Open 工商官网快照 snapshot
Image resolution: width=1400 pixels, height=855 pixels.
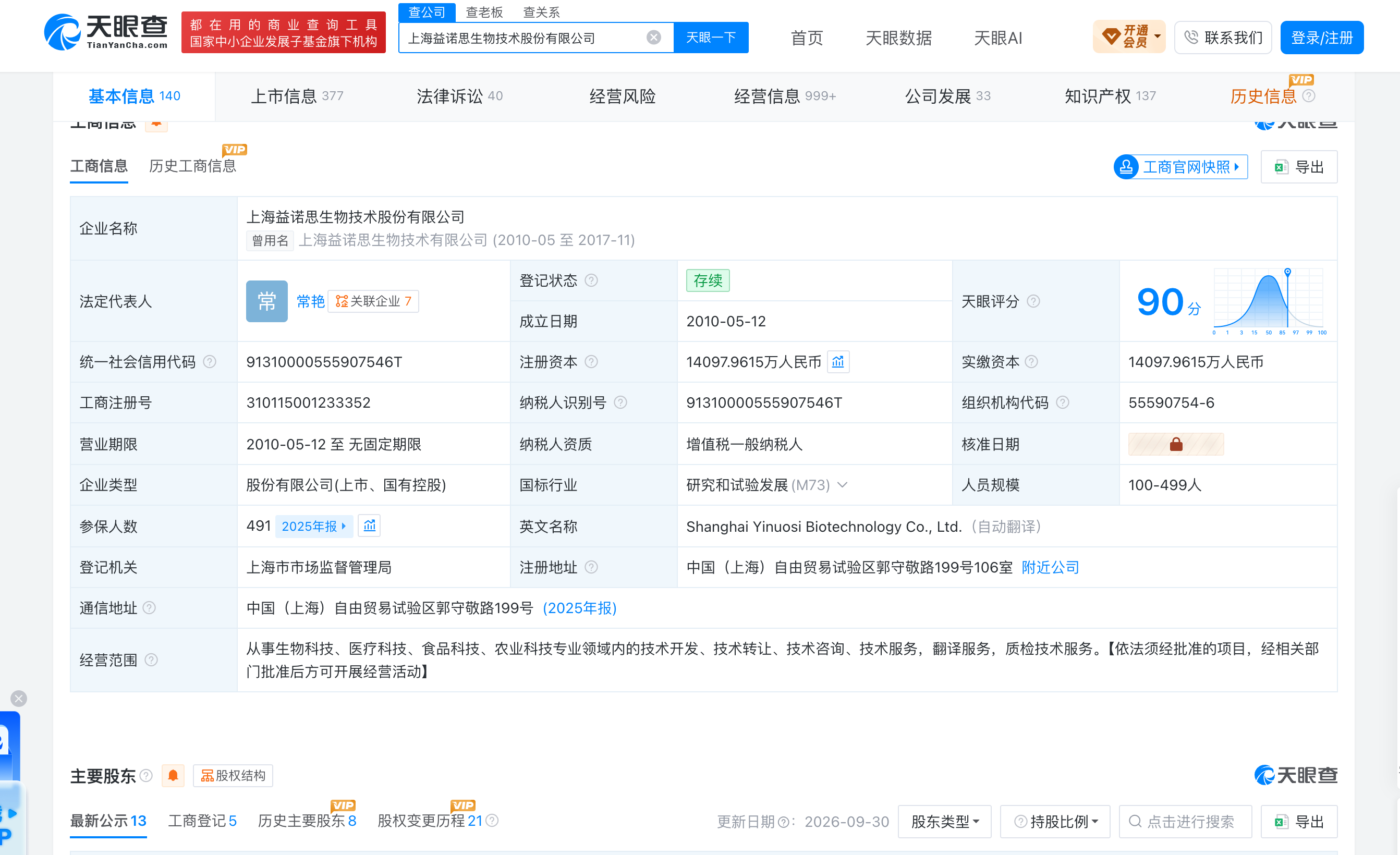[x=1180, y=167]
